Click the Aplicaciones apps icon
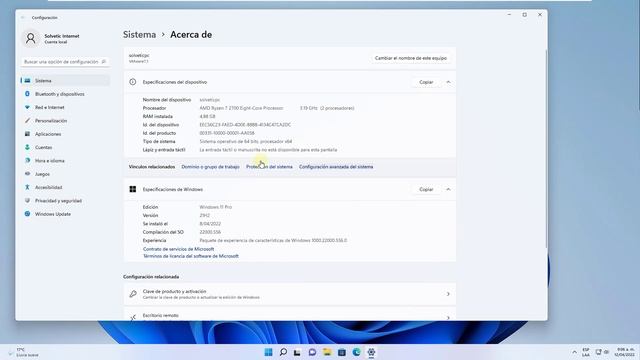 [x=27, y=134]
